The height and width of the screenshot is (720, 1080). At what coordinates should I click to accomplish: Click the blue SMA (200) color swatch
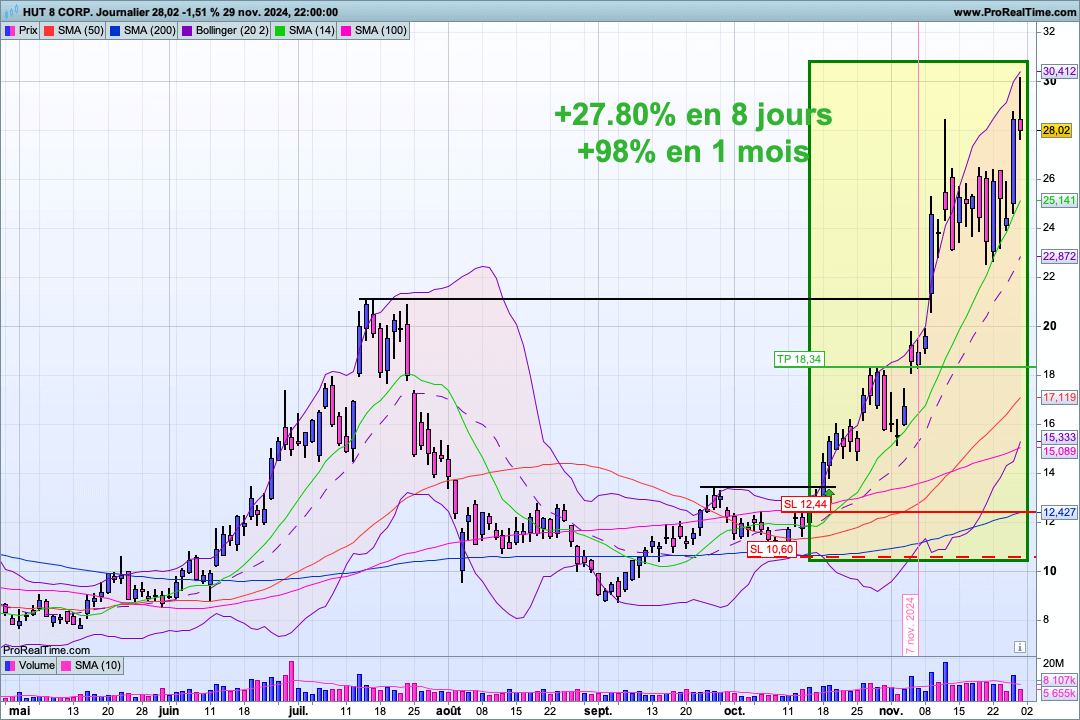point(115,30)
